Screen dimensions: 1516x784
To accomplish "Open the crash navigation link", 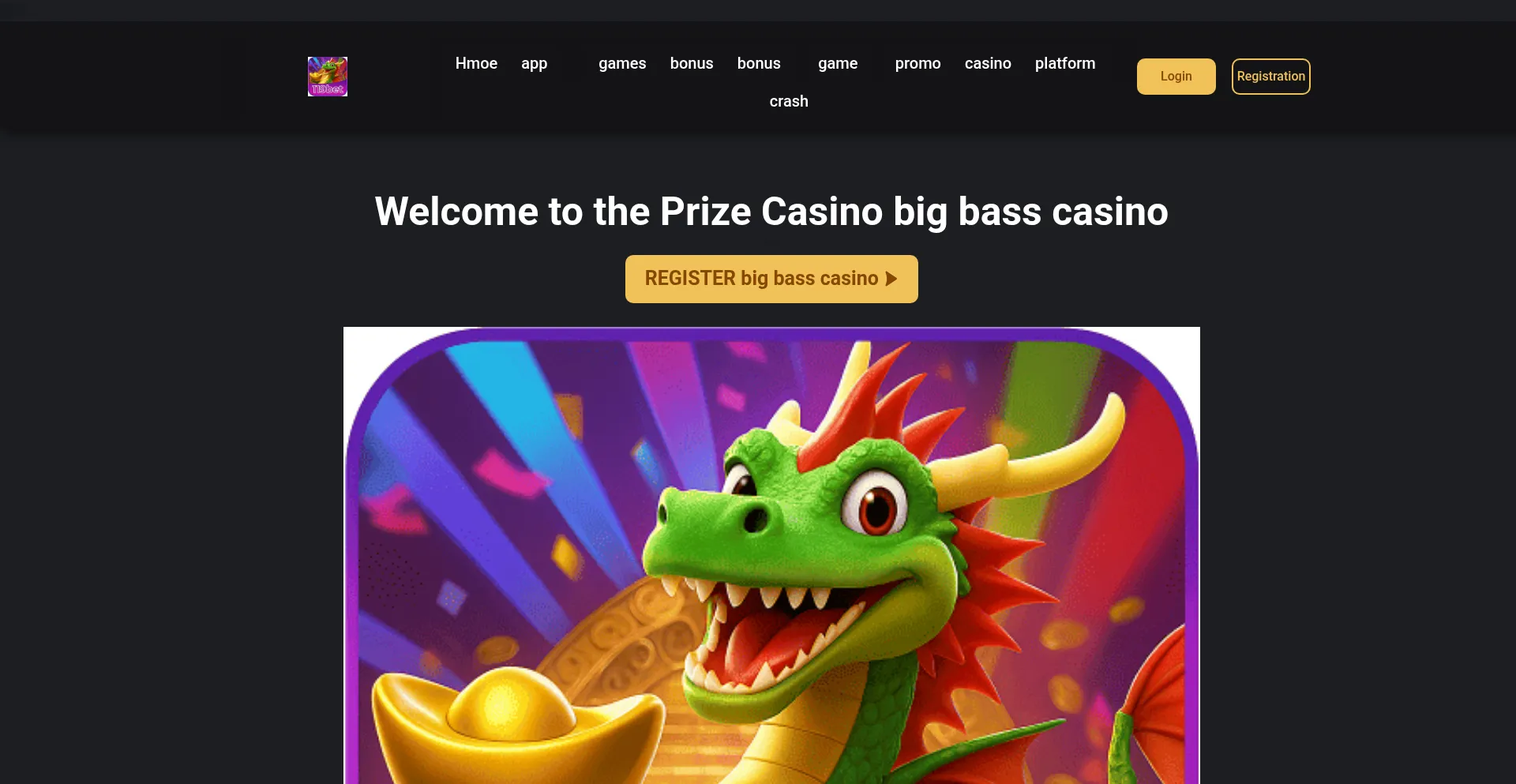I will (x=789, y=101).
